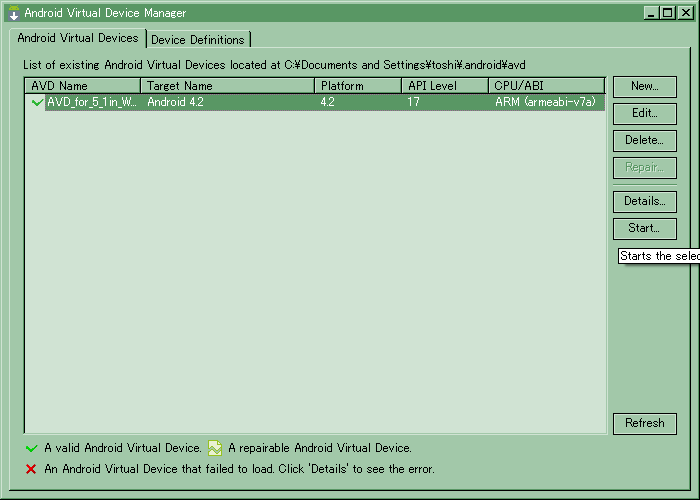Create a new AVD with New... button
Screen dimensions: 700x500
645,87
